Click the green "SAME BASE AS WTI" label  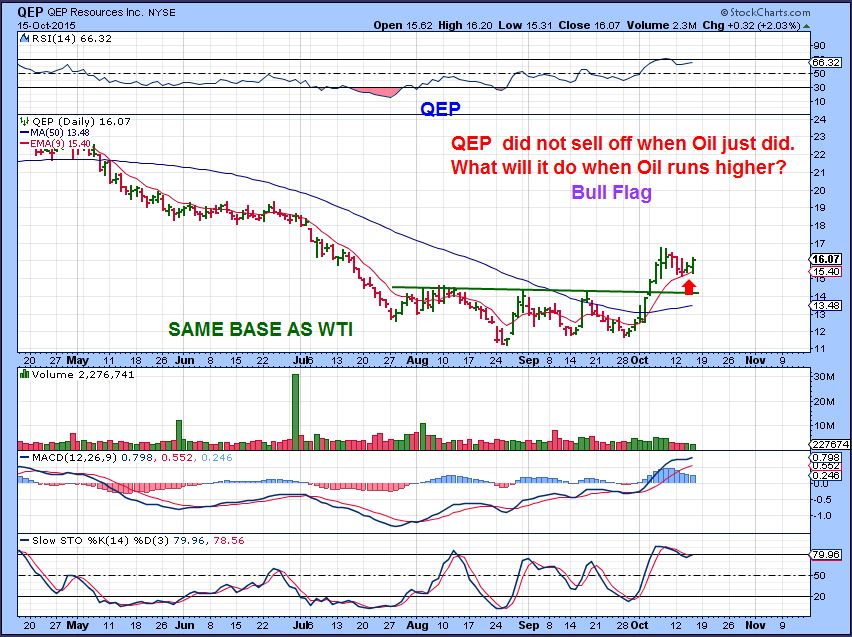[x=260, y=329]
